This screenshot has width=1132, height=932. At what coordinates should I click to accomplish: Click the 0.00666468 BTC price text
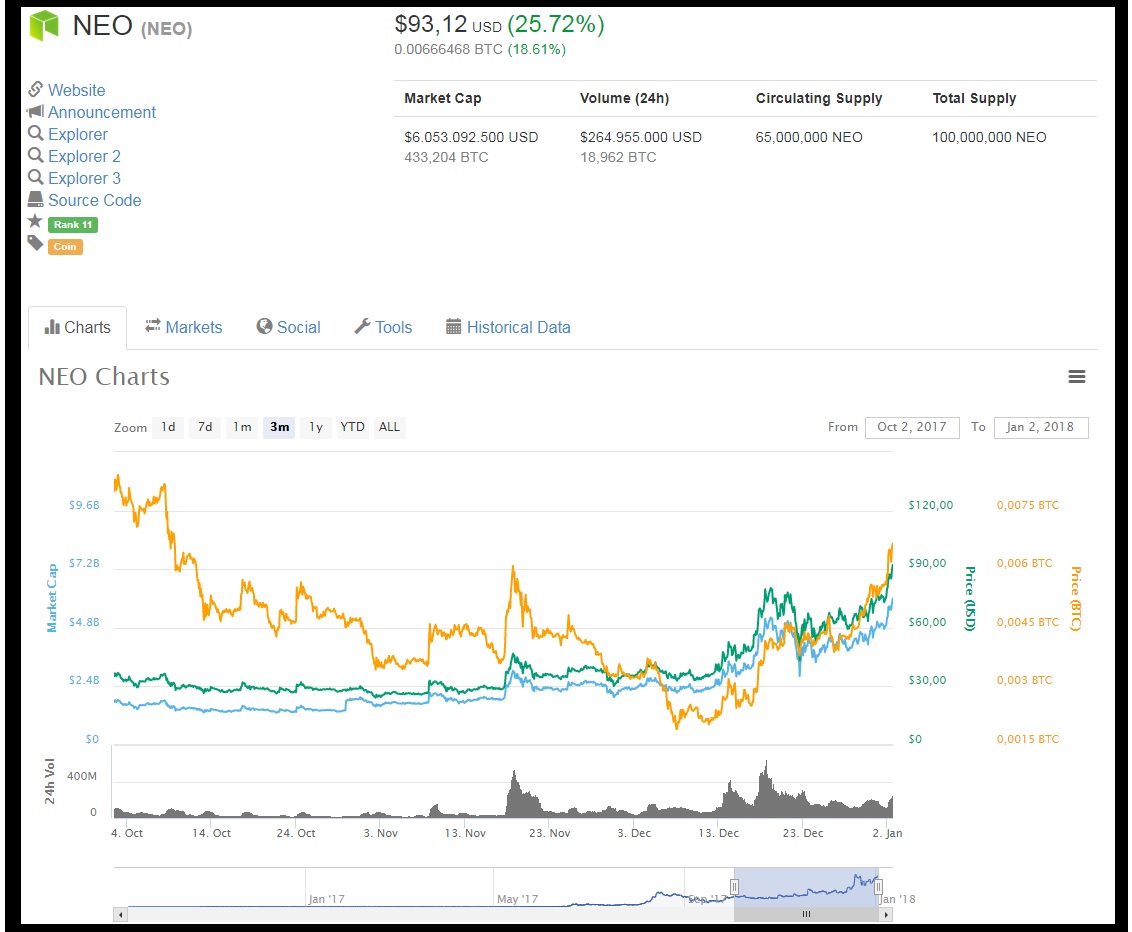pos(448,50)
